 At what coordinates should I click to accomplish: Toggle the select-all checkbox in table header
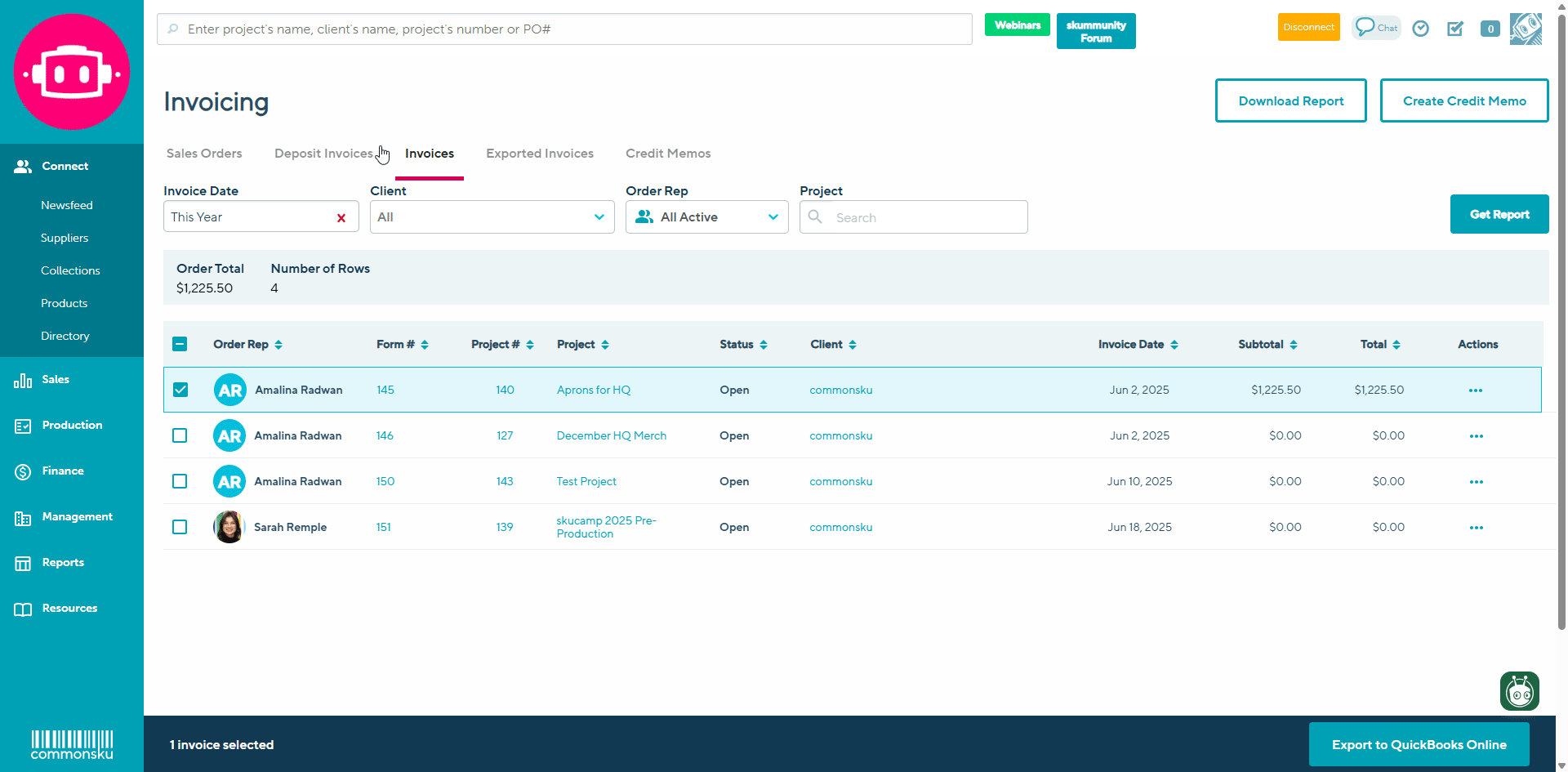coord(180,344)
